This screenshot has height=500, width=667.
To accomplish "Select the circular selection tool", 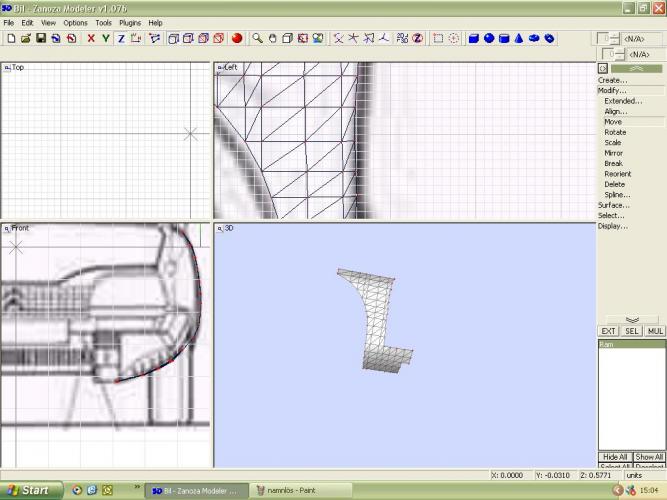I will (453, 39).
